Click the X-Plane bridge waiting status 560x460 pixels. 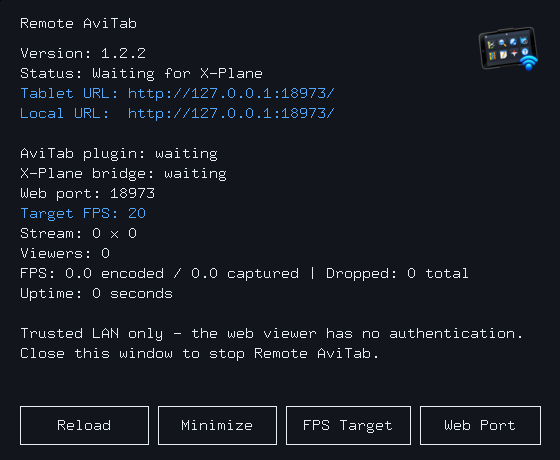pyautogui.click(x=123, y=174)
